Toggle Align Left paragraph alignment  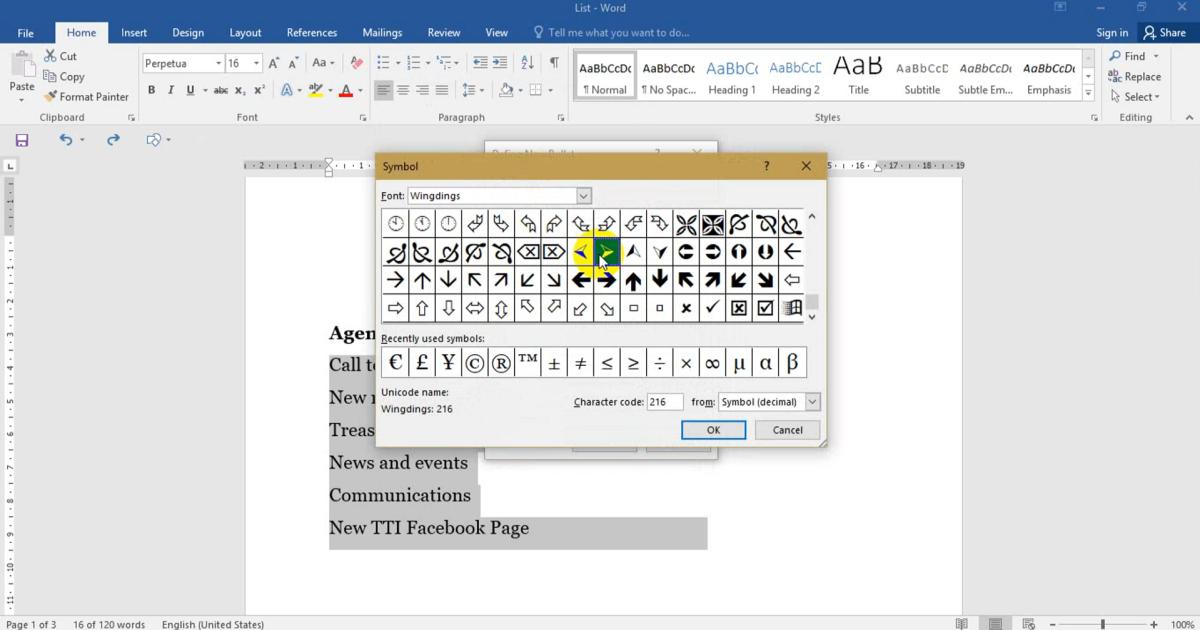(x=383, y=90)
